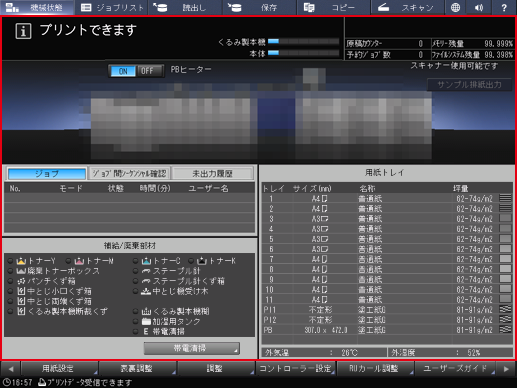Open the 読出し recall tab

pyautogui.click(x=185, y=7)
